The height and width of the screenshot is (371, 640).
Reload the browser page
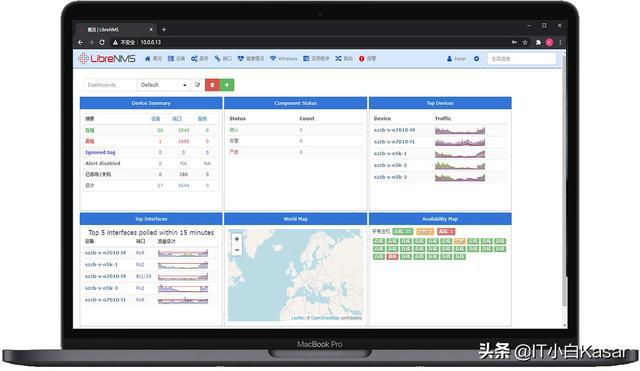click(102, 42)
